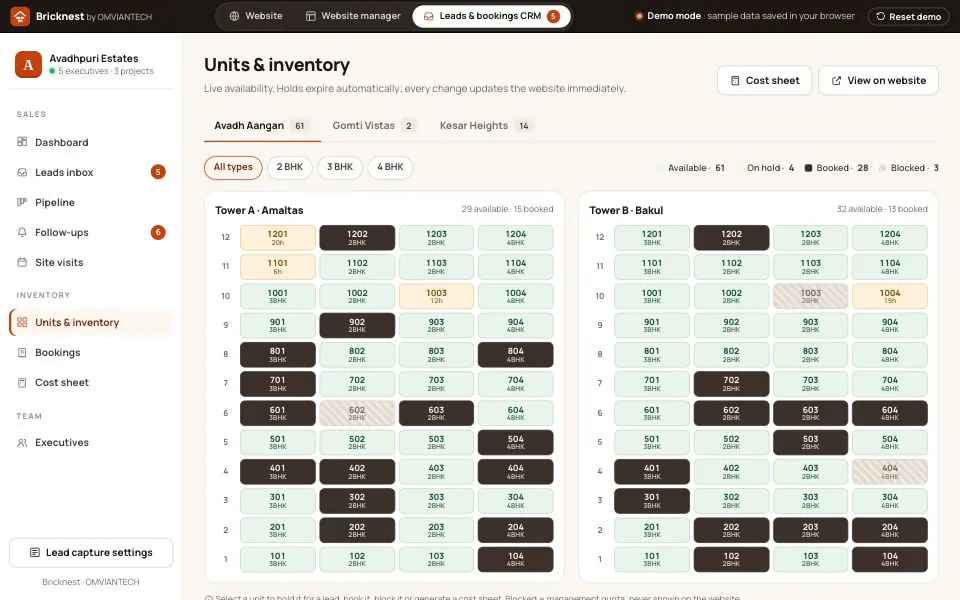
Task: Click the Website manager layout icon
Action: (310, 16)
